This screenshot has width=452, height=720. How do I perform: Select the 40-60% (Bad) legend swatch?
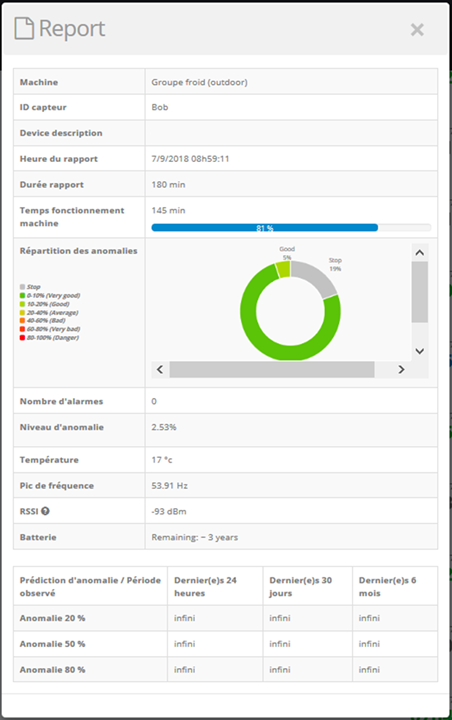(22, 321)
